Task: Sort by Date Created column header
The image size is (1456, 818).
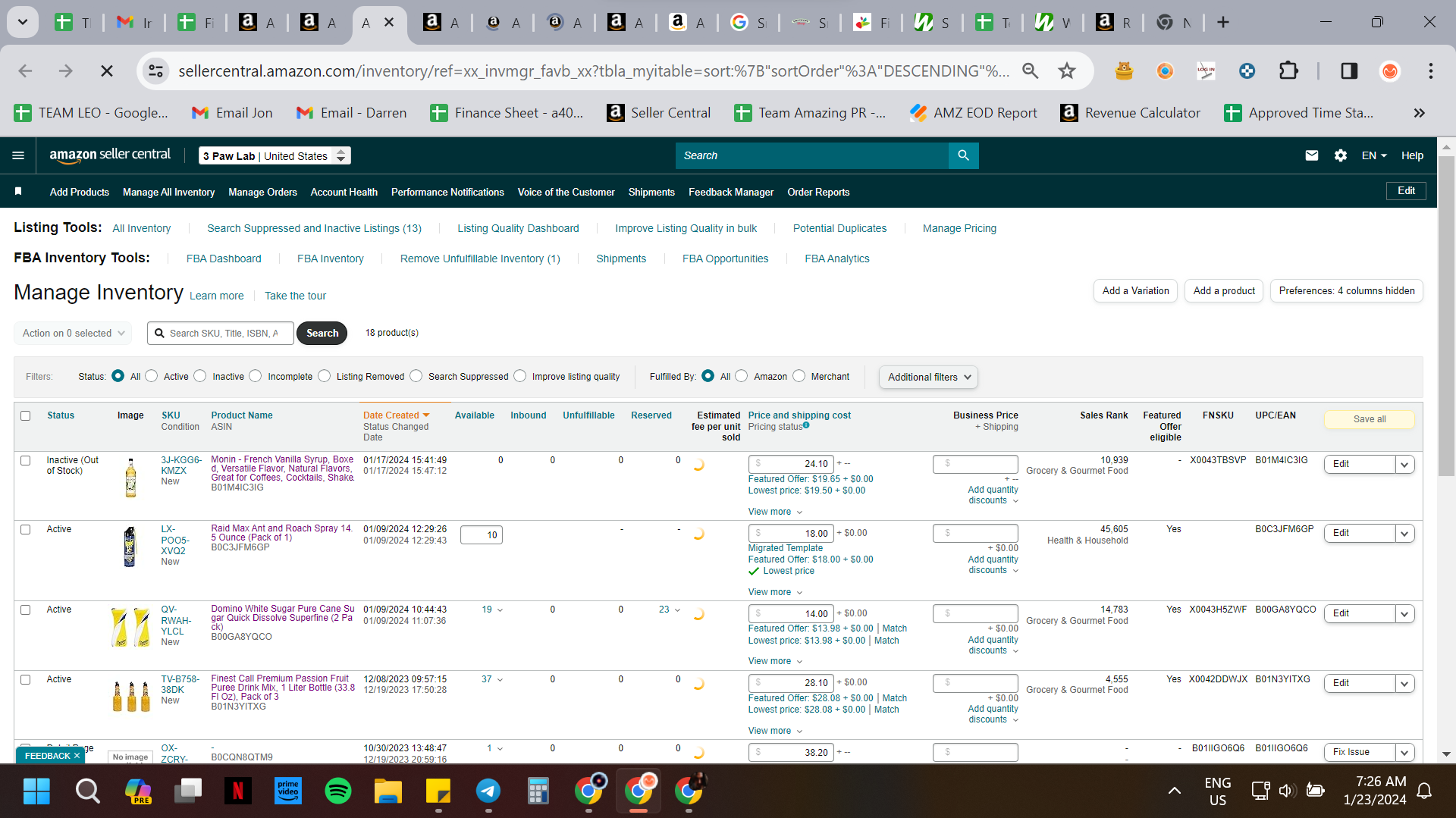Action: coord(396,415)
